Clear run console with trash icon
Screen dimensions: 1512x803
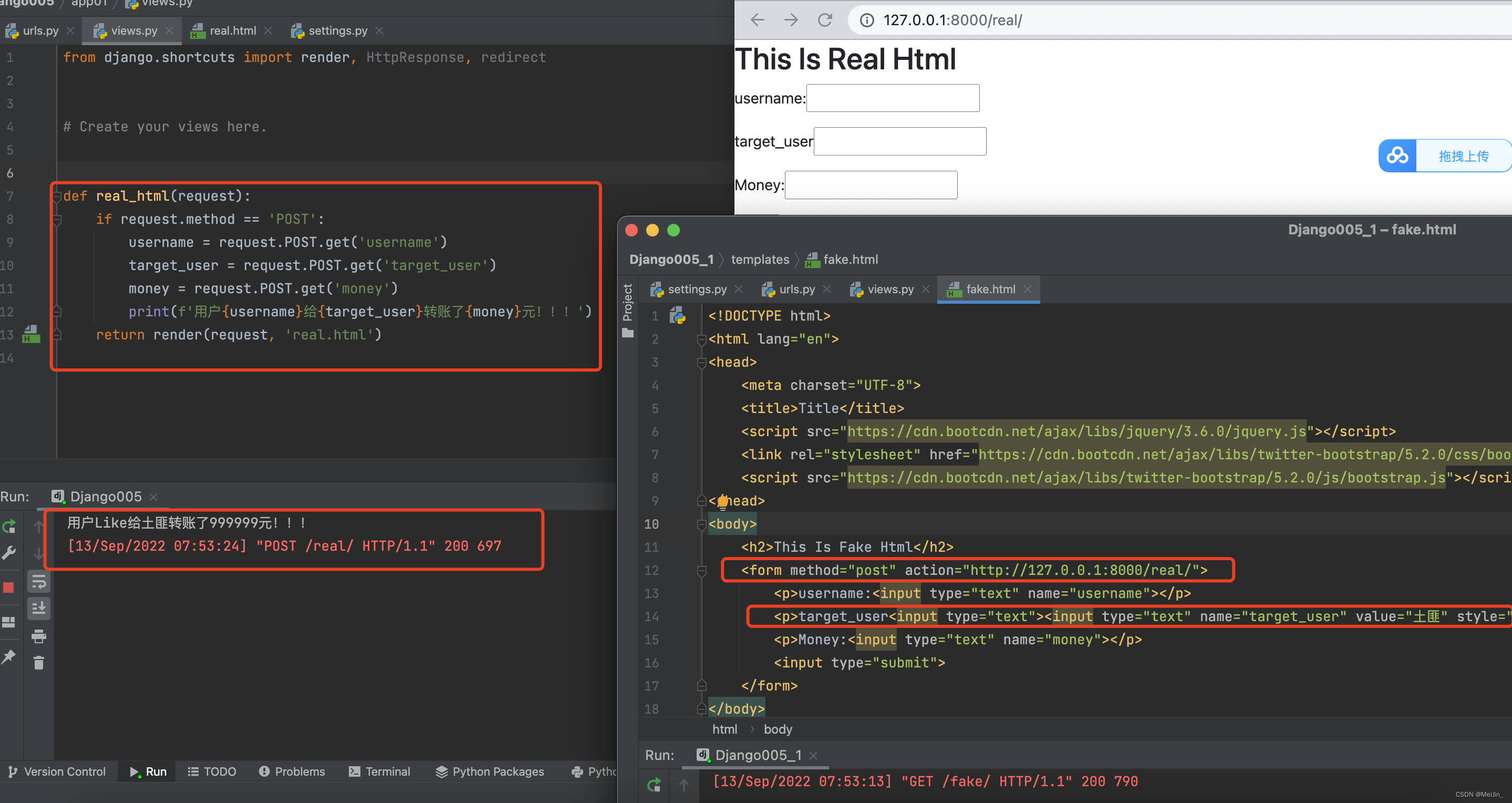(39, 663)
